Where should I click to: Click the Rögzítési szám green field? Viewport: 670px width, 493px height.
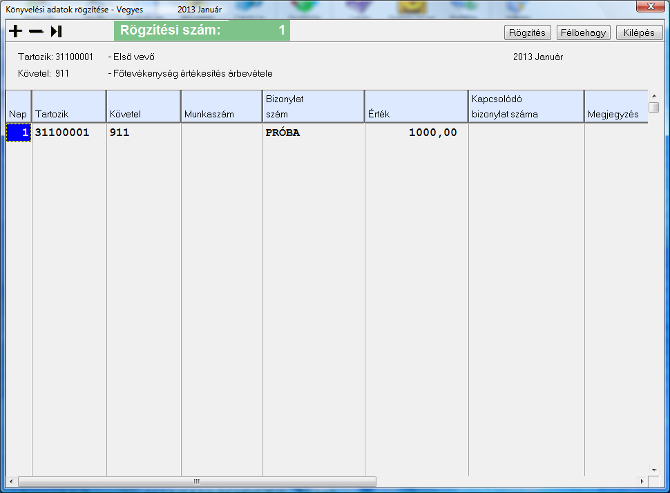(x=202, y=31)
